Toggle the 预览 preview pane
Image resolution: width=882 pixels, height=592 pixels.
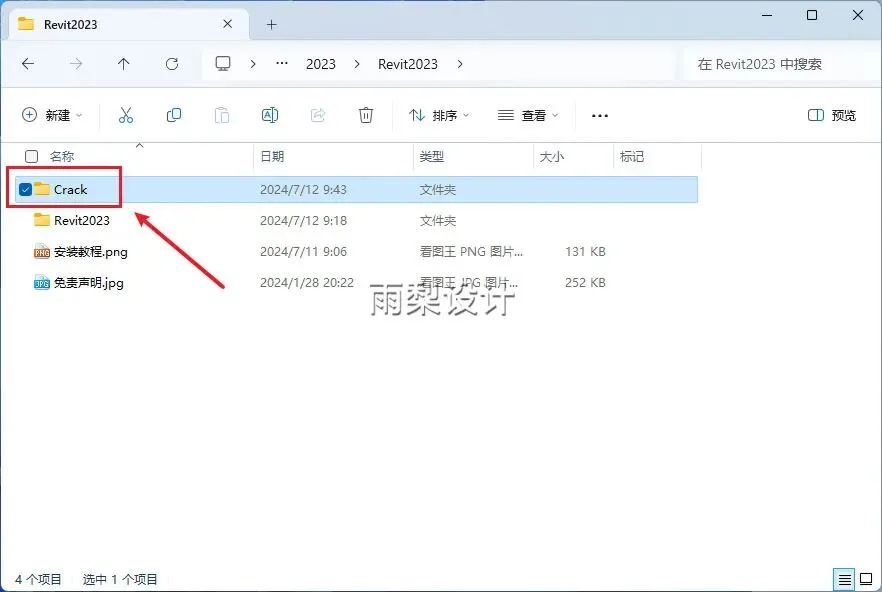(x=832, y=115)
